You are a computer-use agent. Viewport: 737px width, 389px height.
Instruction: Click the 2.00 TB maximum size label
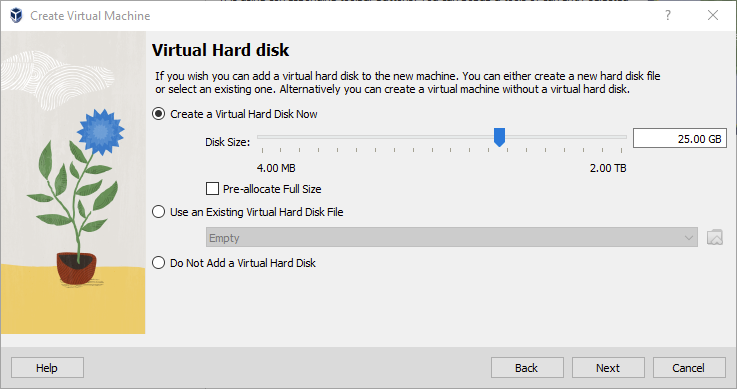tap(608, 168)
